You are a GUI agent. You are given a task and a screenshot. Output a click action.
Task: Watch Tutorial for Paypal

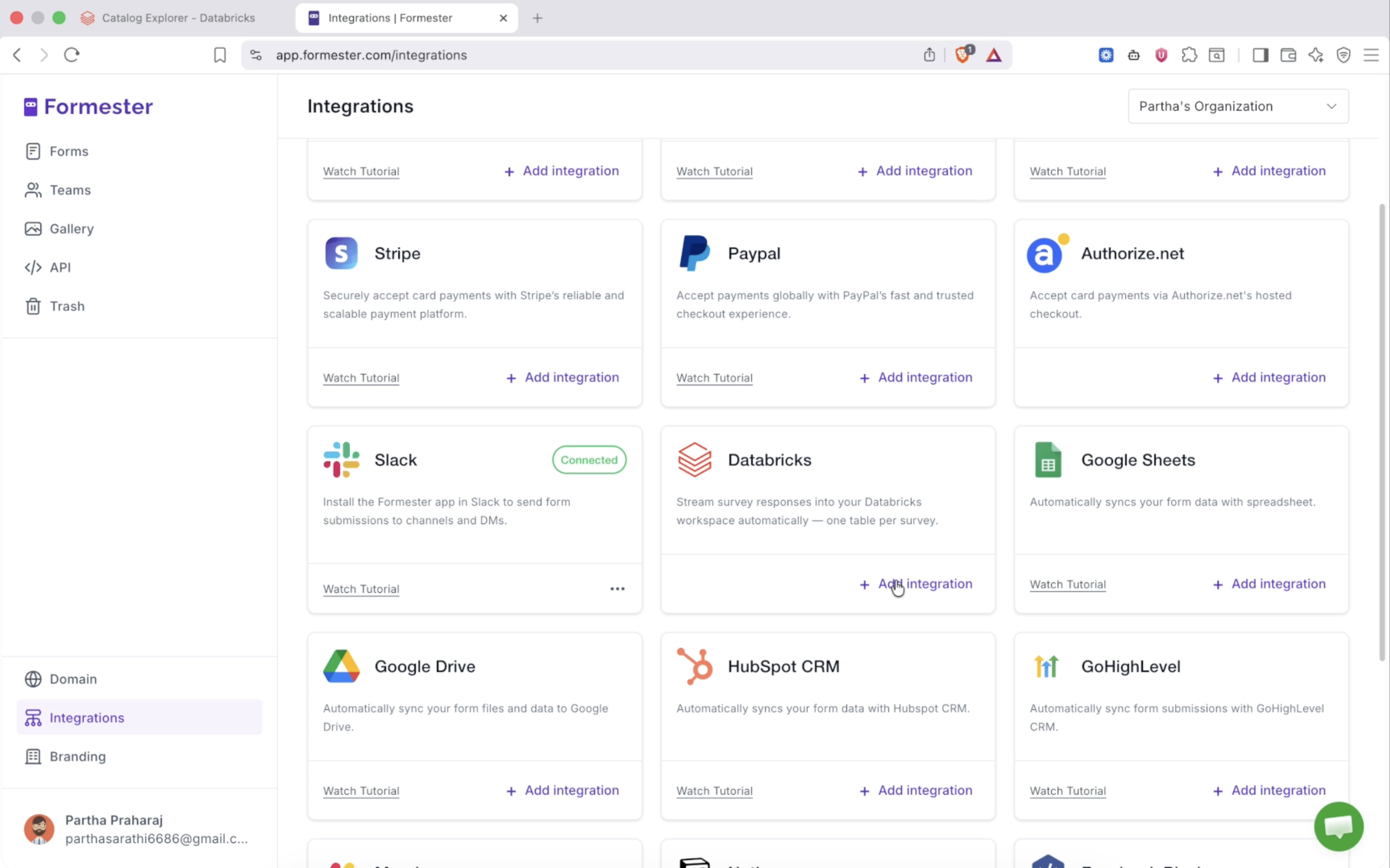coord(714,378)
